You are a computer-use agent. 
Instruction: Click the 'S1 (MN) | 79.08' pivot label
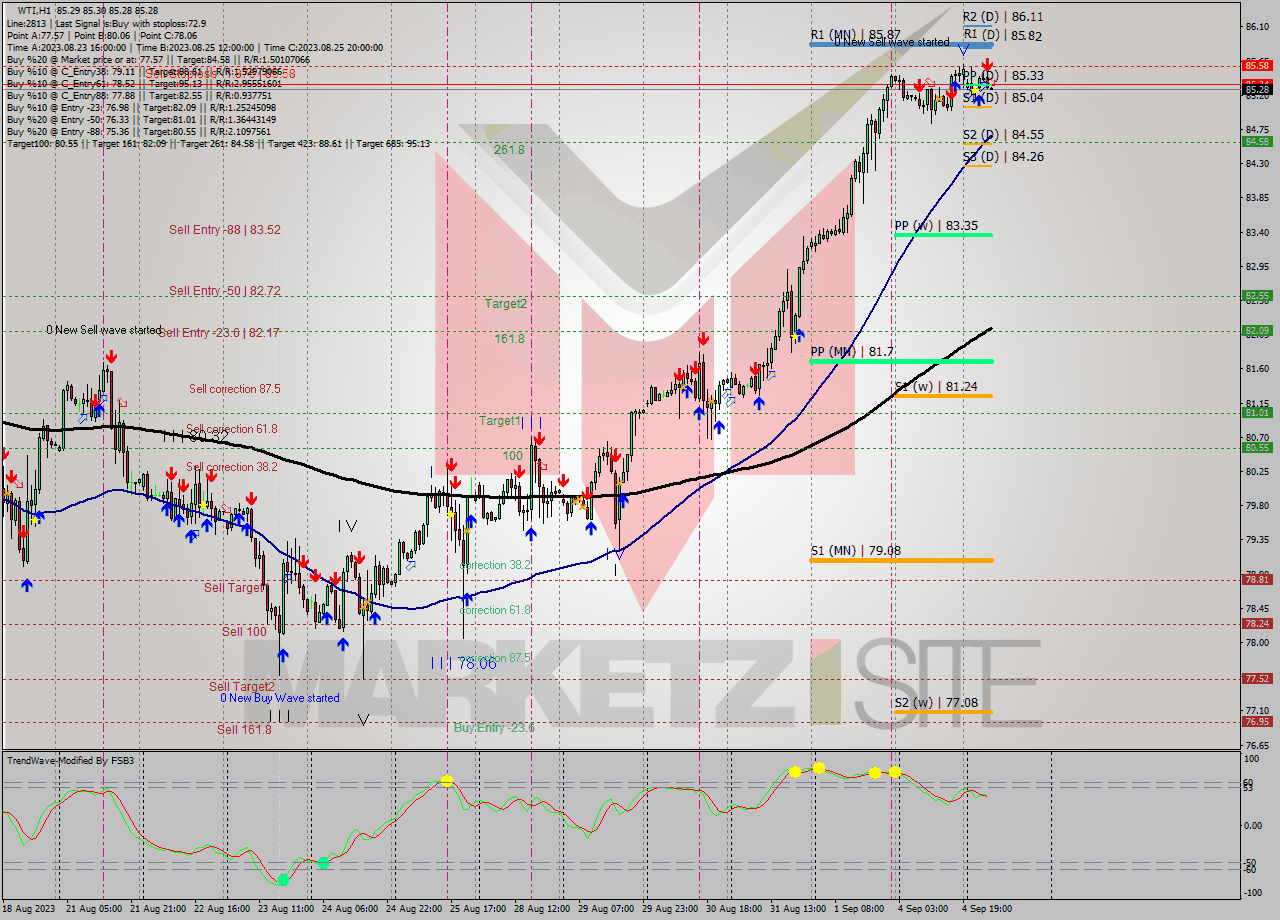coord(855,551)
